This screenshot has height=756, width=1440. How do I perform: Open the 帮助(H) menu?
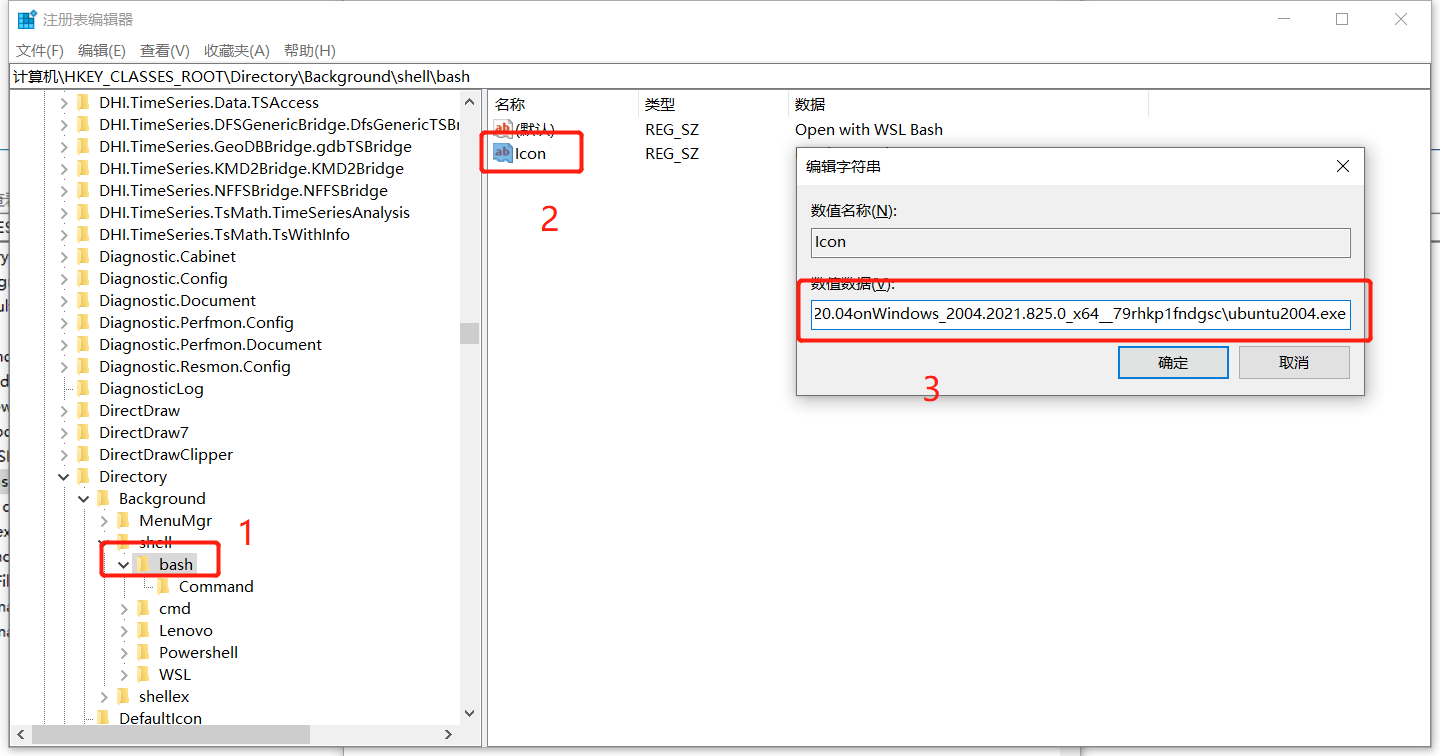(310, 50)
